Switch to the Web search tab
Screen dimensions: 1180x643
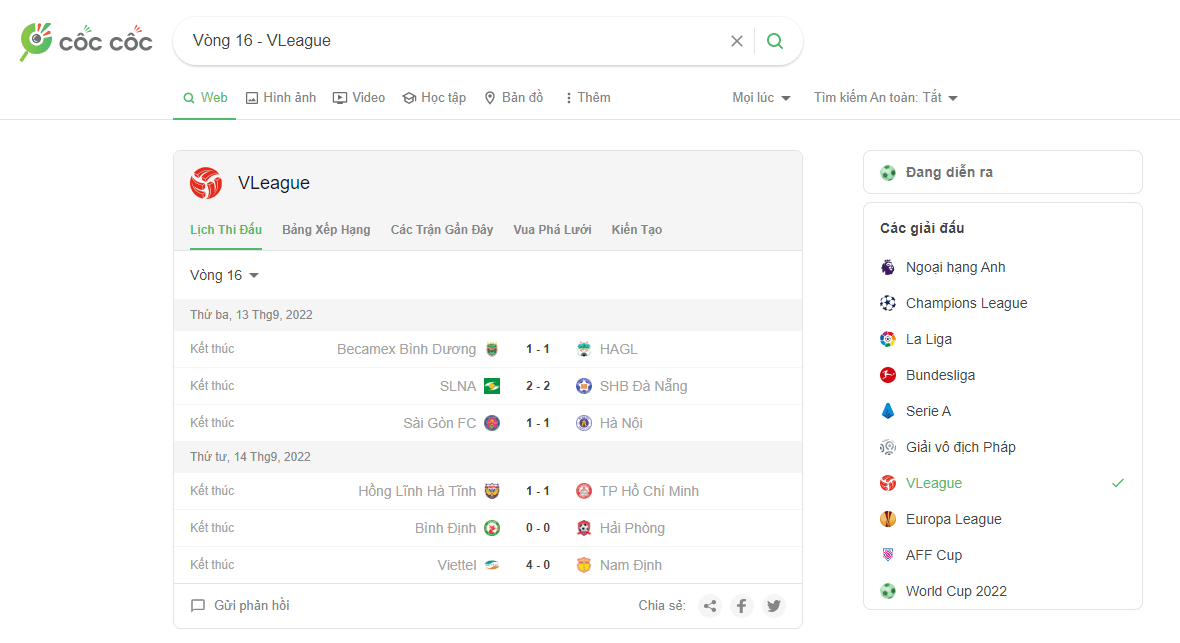click(x=205, y=98)
